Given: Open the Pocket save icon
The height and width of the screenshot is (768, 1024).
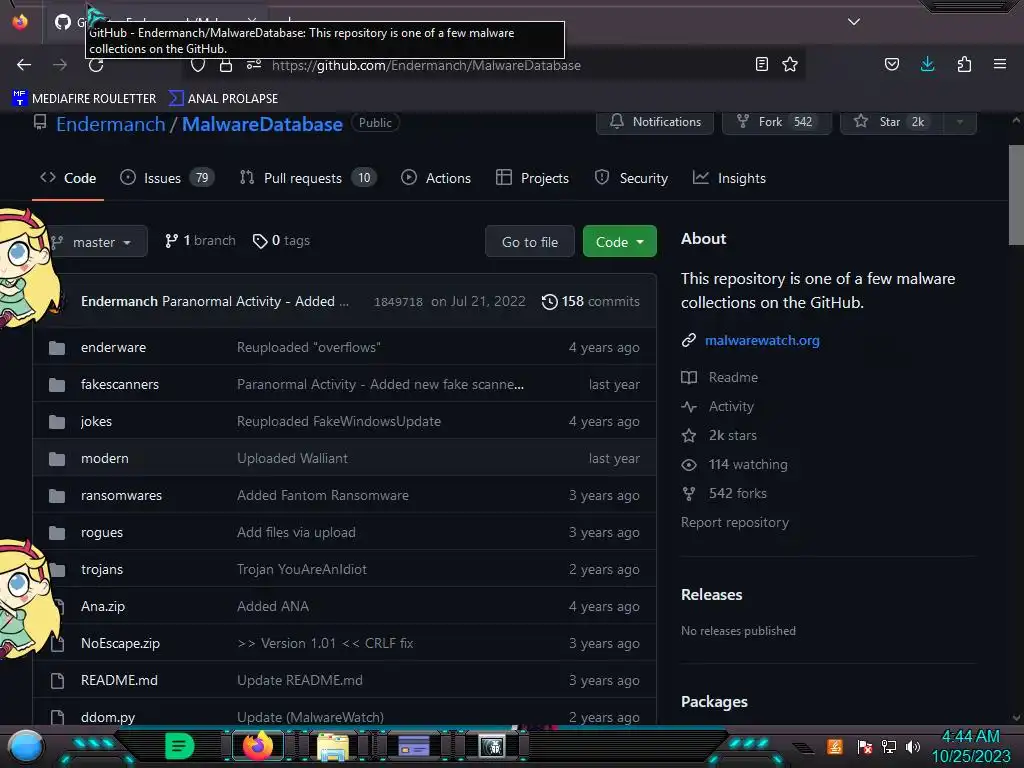Looking at the screenshot, I should [x=891, y=64].
